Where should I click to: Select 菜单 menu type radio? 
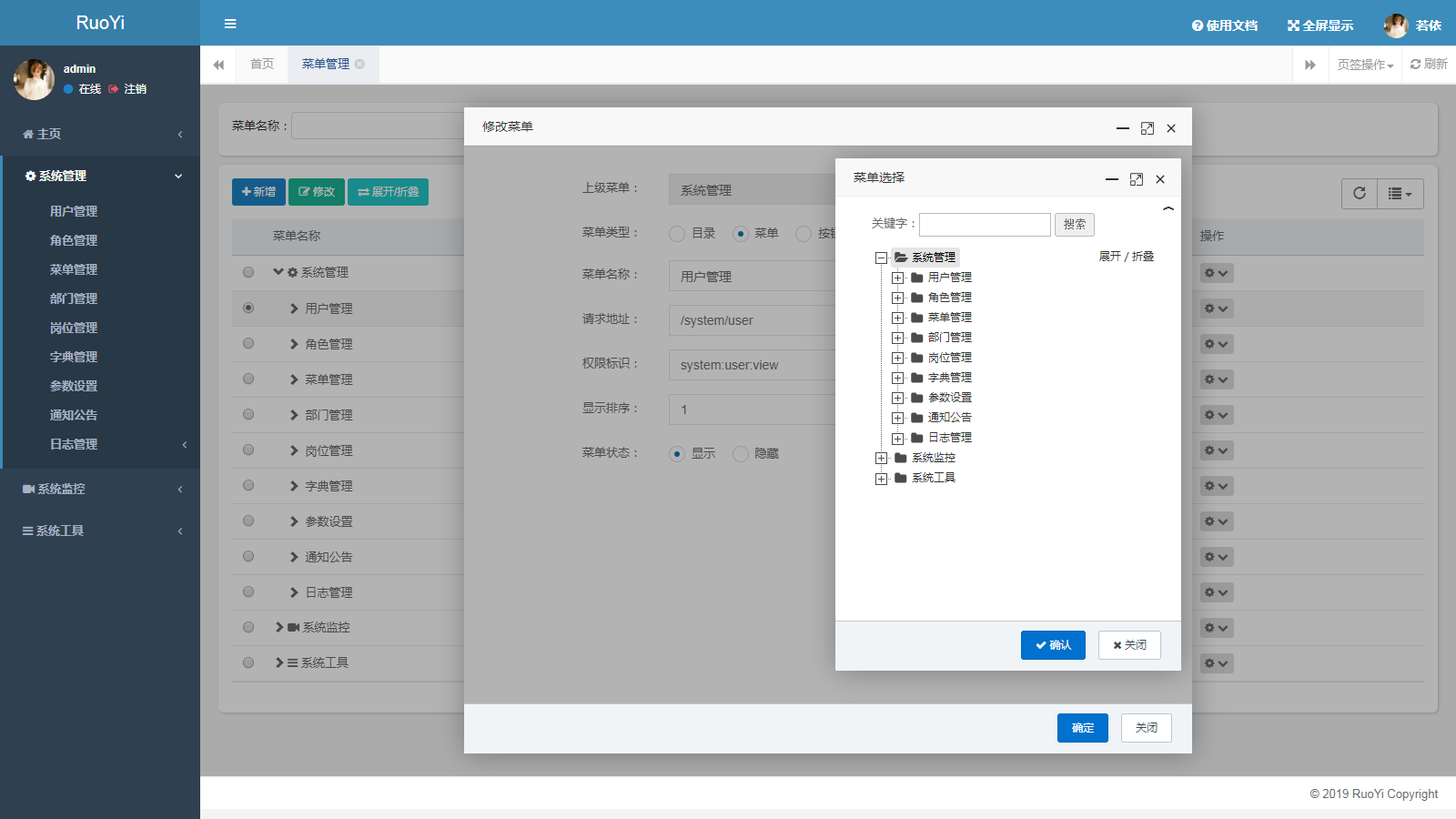pyautogui.click(x=741, y=234)
